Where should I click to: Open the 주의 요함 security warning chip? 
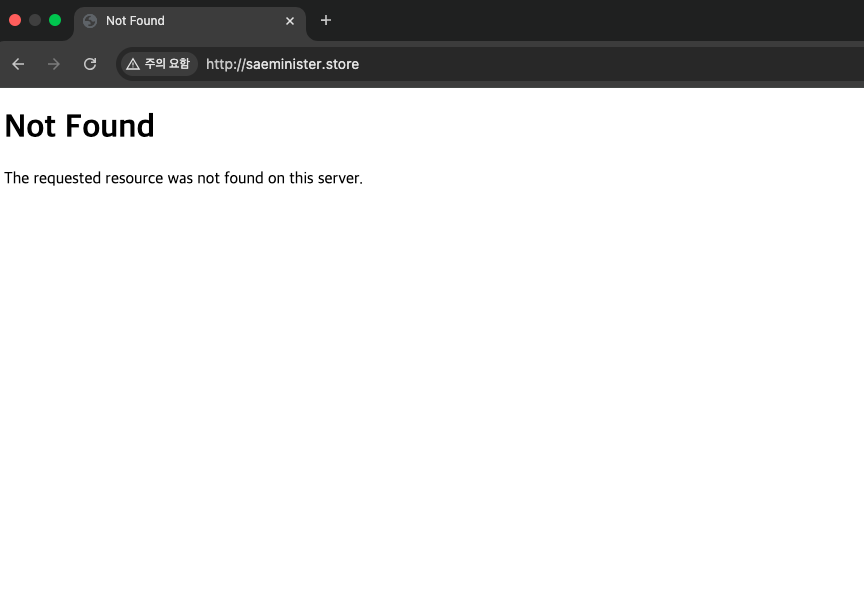(158, 64)
